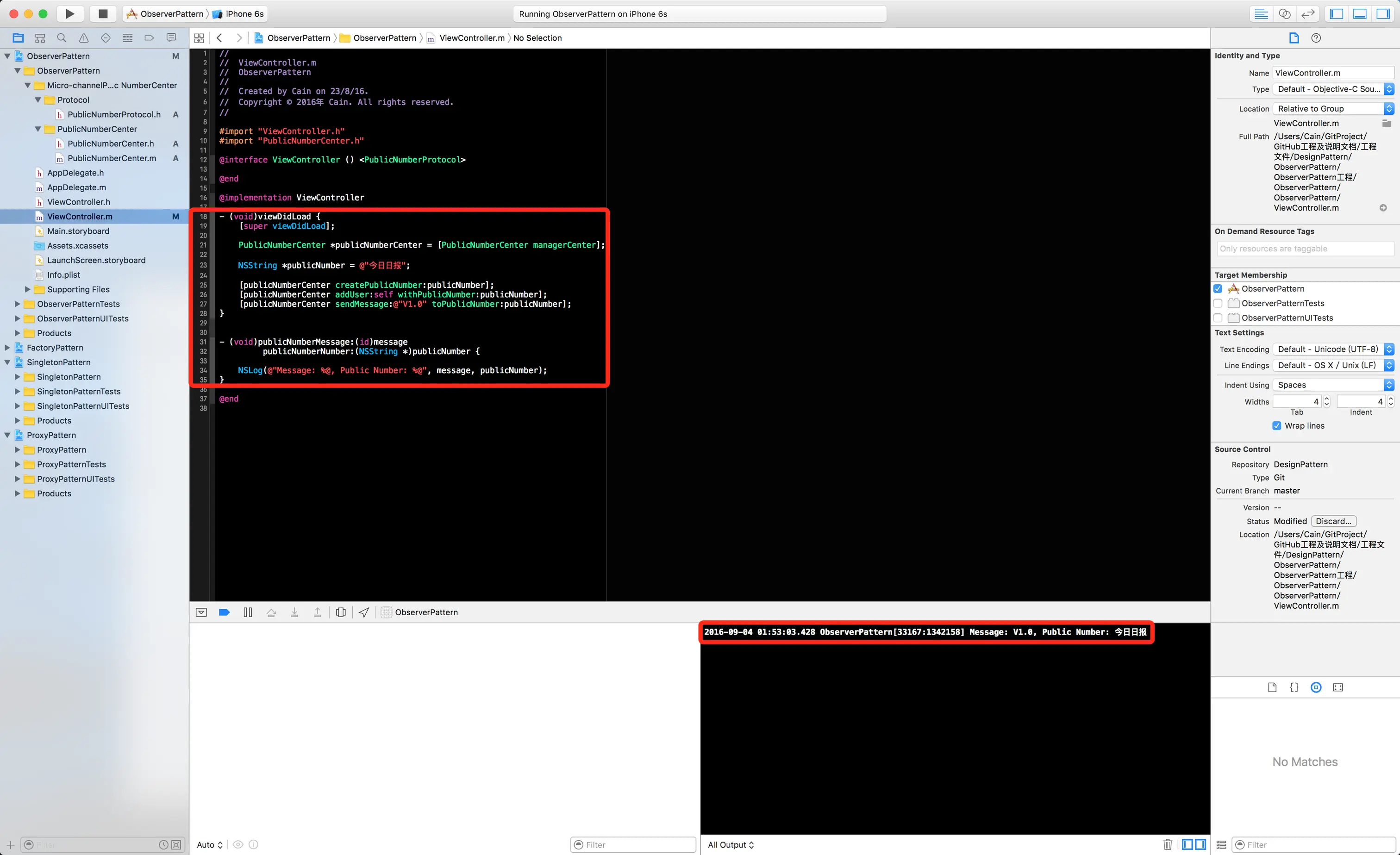
Task: Open All Output console selector
Action: pyautogui.click(x=731, y=845)
